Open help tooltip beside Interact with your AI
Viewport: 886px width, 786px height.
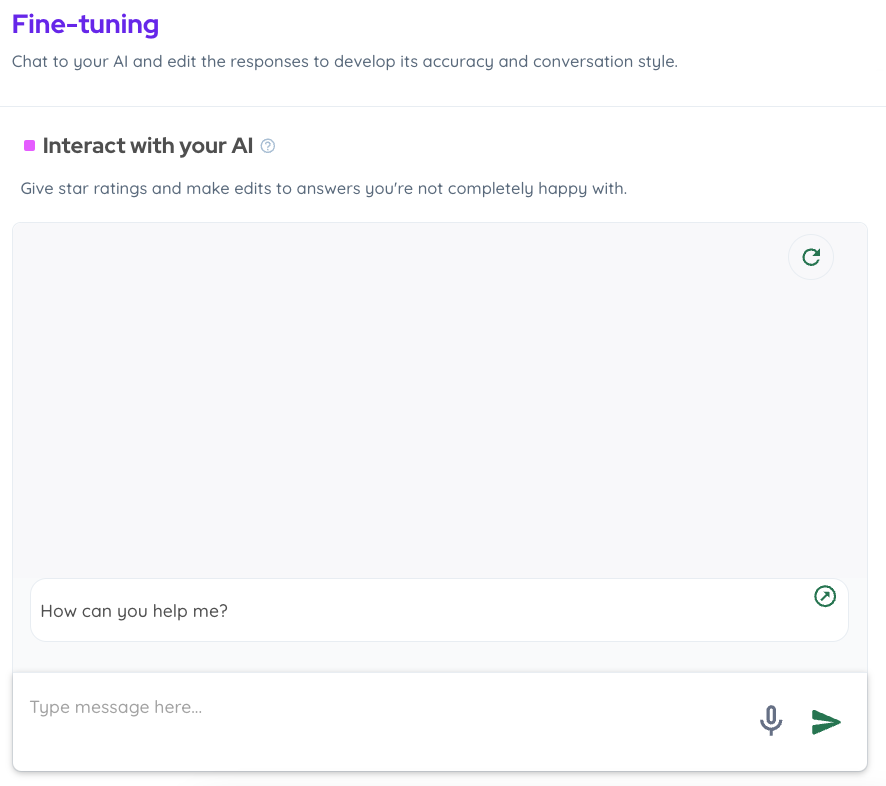(267, 146)
